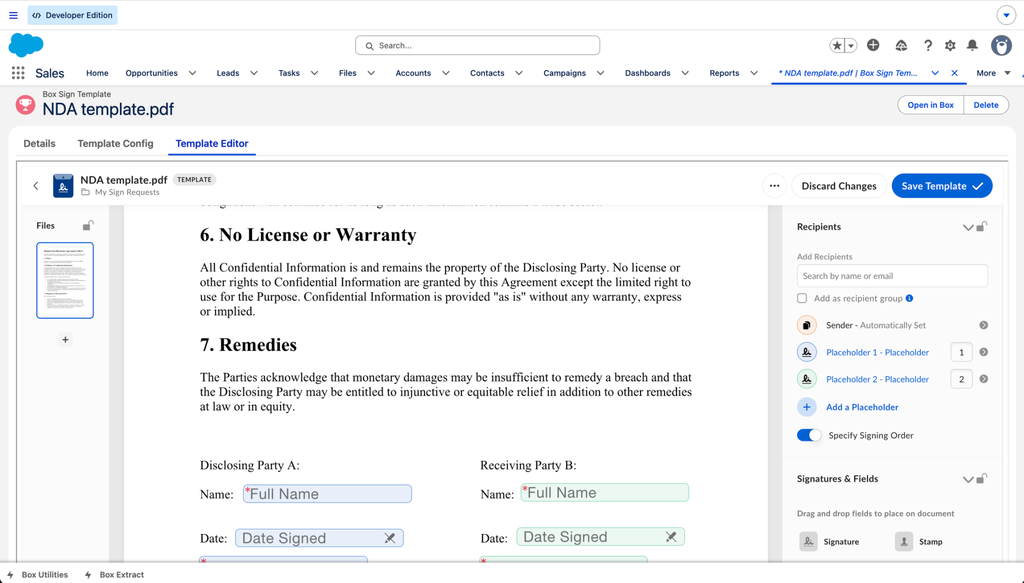Open user profile avatar
This screenshot has width=1024, height=583.
[x=1001, y=45]
